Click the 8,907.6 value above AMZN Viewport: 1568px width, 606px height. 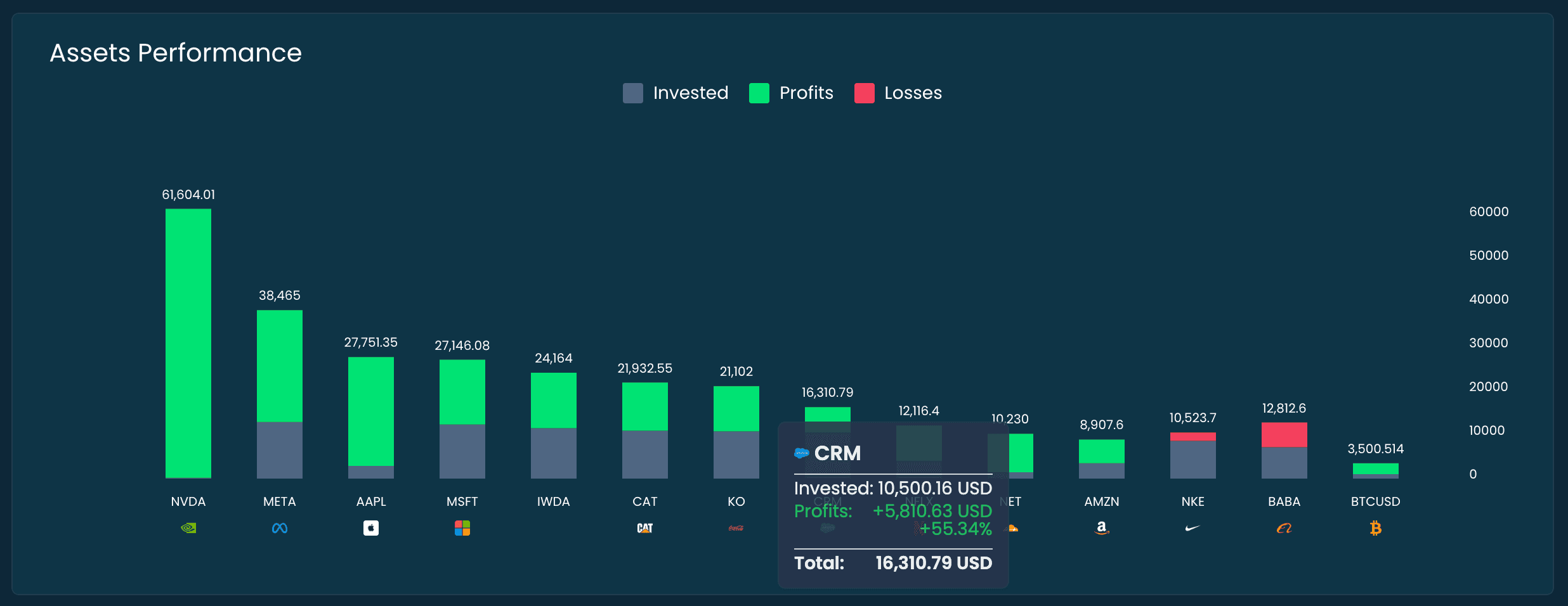pos(1102,425)
